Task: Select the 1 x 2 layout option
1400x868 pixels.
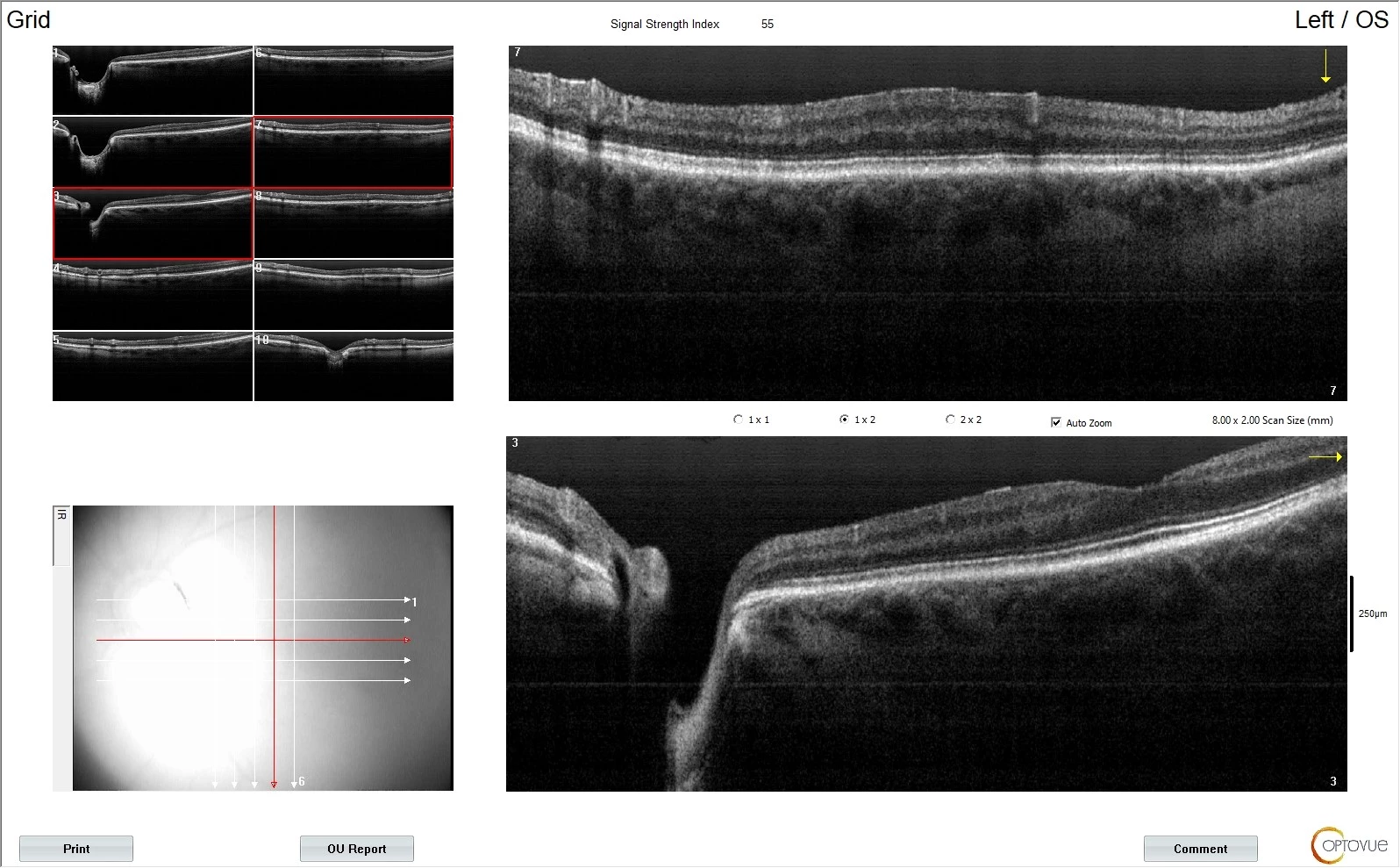Action: click(845, 420)
